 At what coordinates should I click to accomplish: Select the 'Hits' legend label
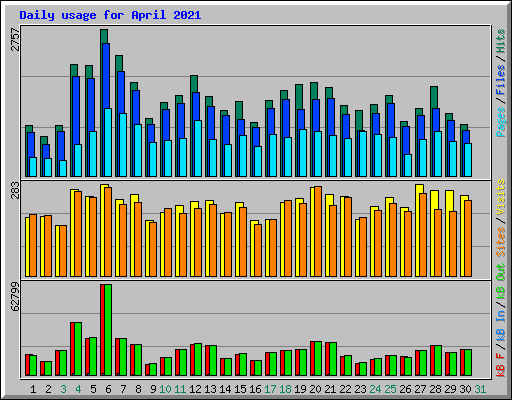coord(501,41)
